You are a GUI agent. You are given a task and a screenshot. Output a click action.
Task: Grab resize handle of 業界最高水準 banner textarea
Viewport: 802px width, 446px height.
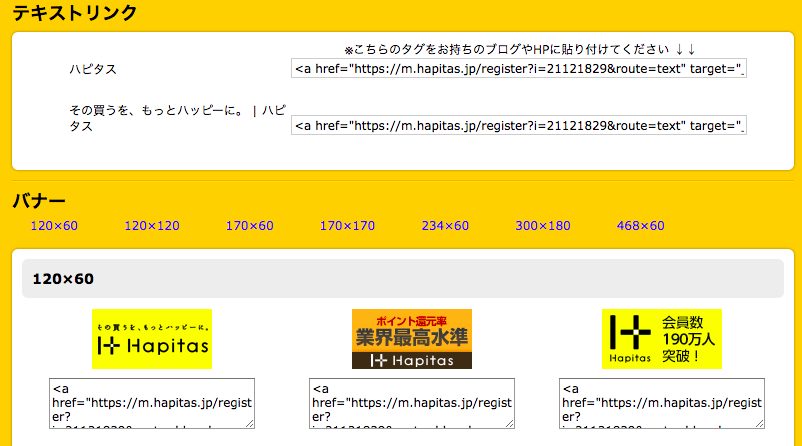pos(509,423)
